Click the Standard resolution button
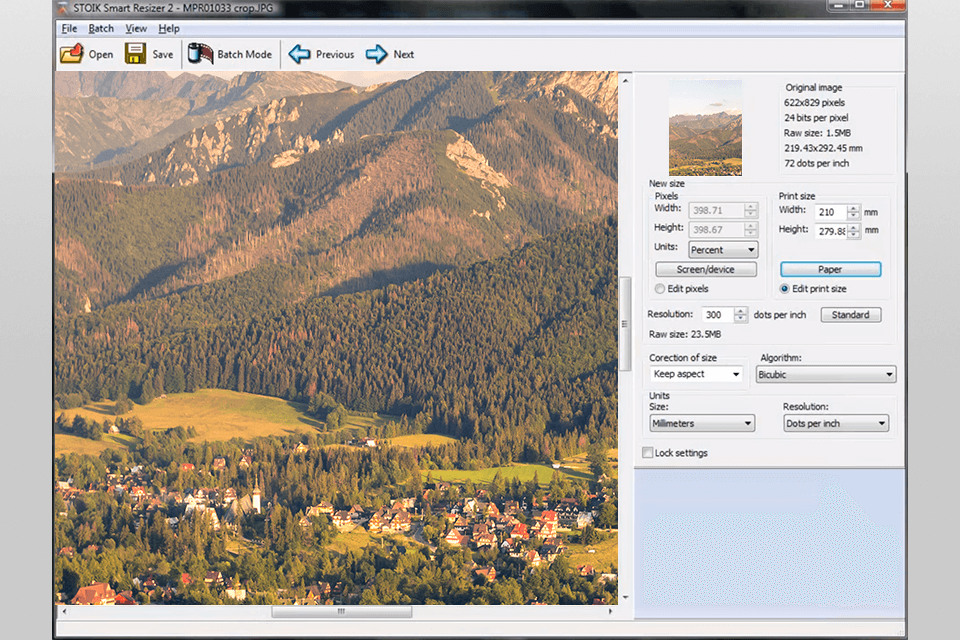The width and height of the screenshot is (960, 640). click(x=851, y=315)
